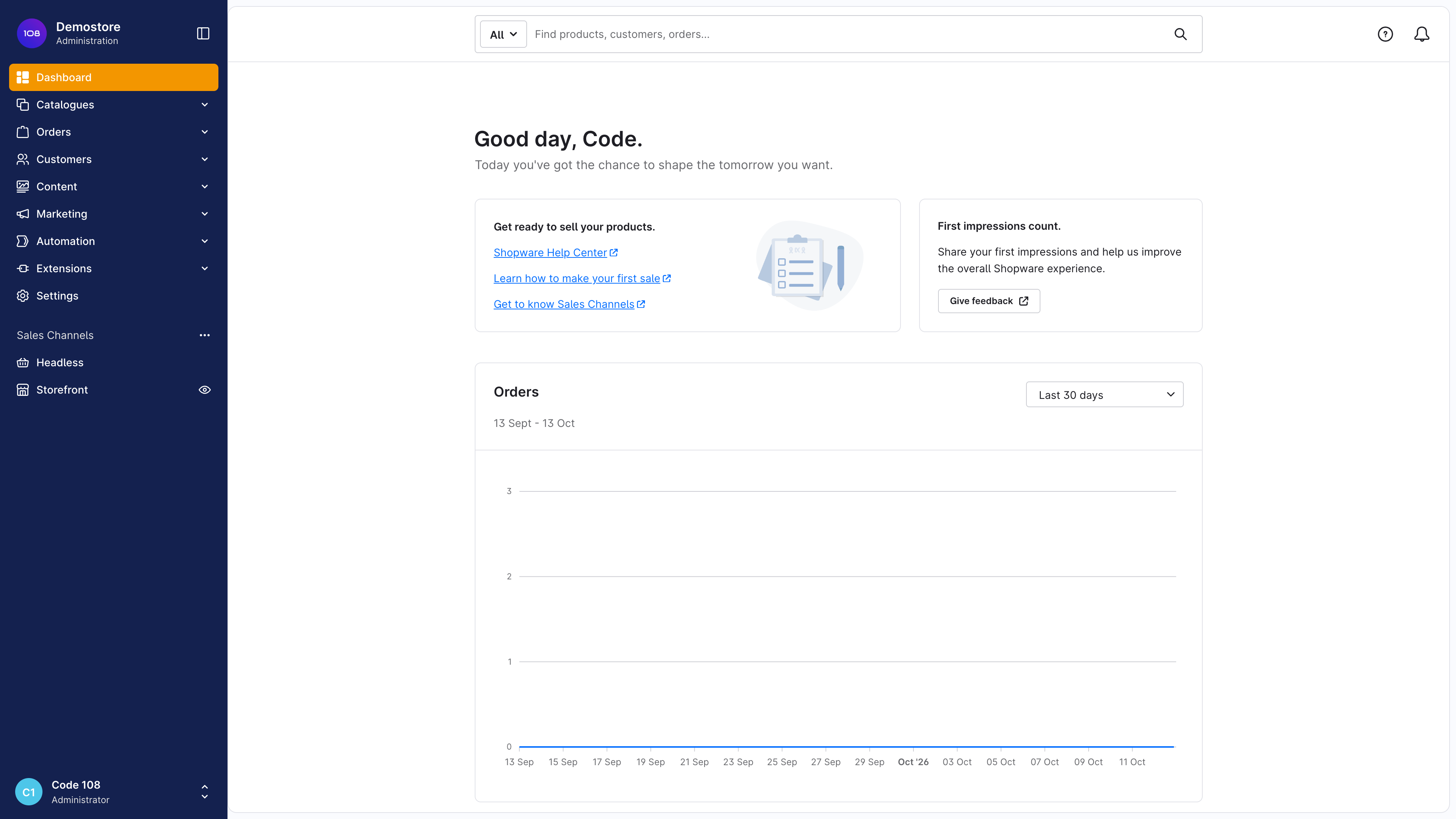Open the help question mark icon
Viewport: 1456px width, 819px height.
[x=1385, y=34]
